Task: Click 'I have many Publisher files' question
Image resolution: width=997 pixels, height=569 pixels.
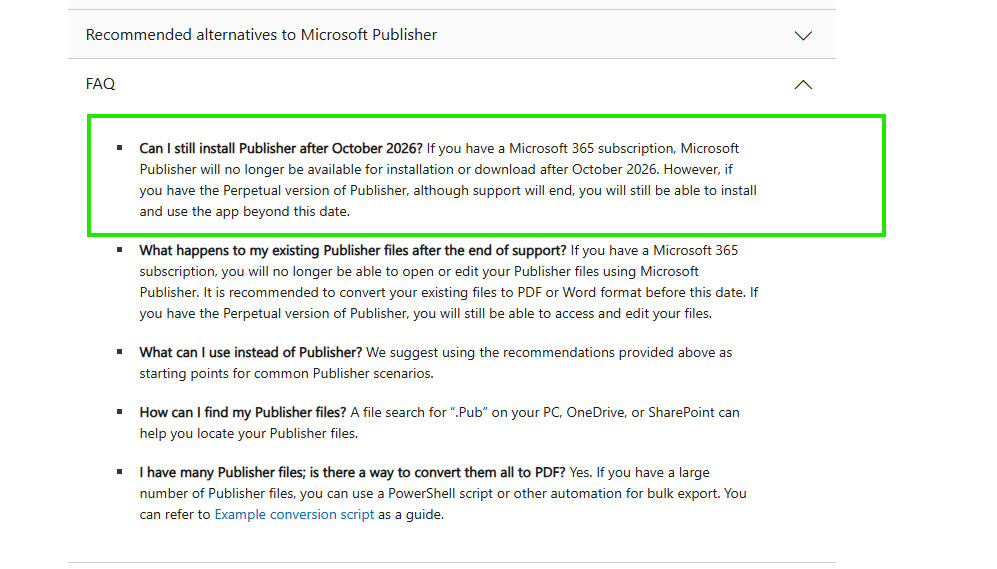Action: point(352,472)
